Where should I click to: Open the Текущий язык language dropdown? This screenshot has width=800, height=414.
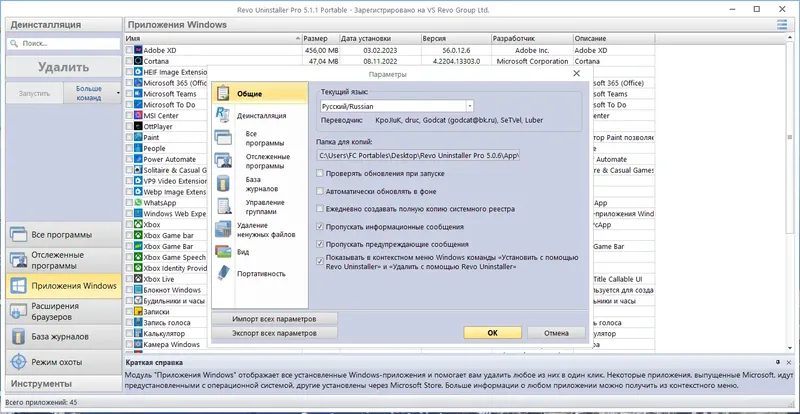[469, 106]
